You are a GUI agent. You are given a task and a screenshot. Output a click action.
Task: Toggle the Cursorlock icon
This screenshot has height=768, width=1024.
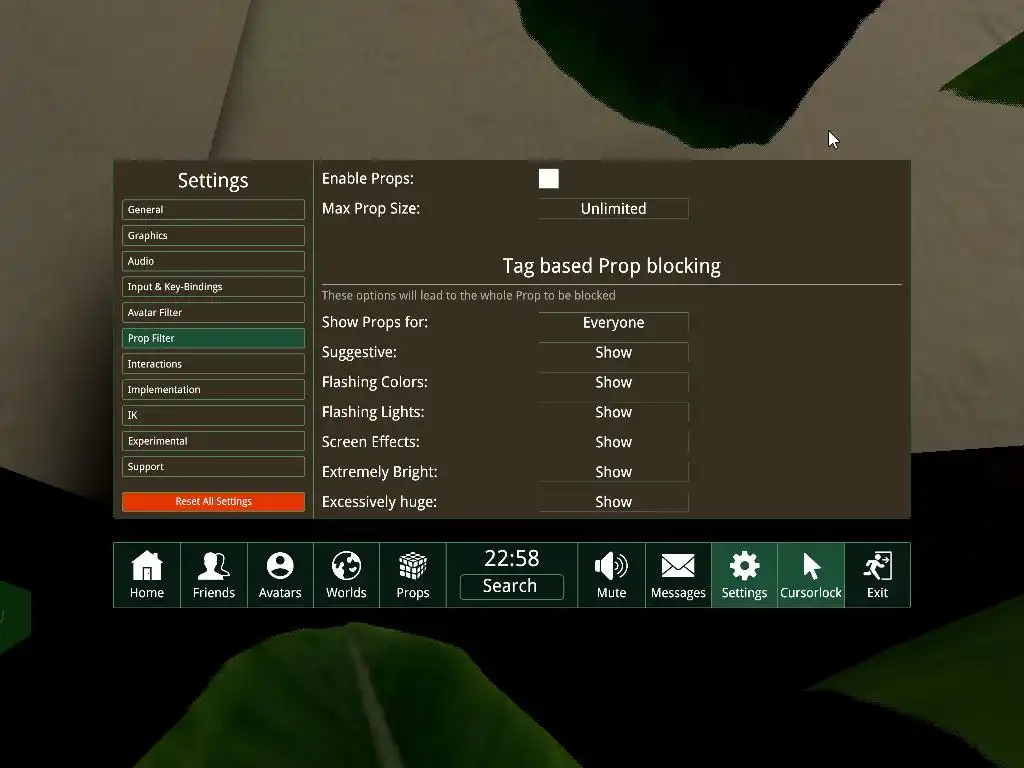pos(811,575)
